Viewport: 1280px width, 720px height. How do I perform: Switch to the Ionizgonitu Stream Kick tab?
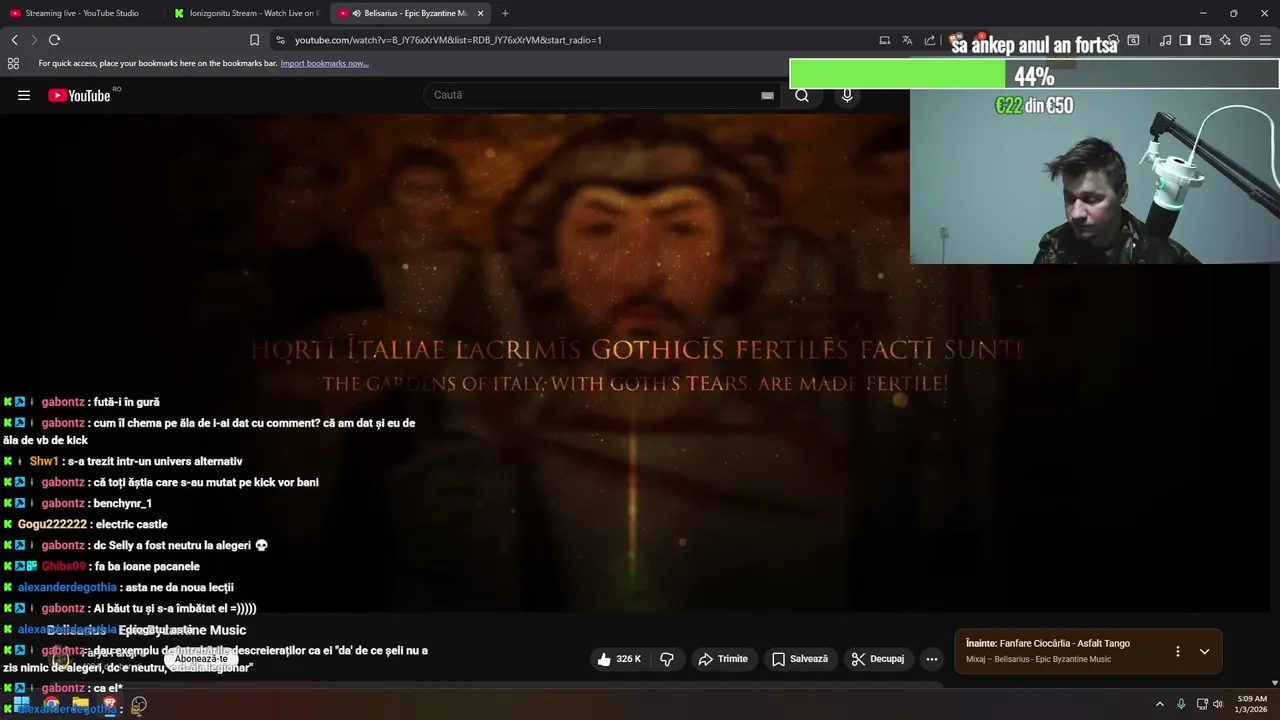(x=246, y=13)
